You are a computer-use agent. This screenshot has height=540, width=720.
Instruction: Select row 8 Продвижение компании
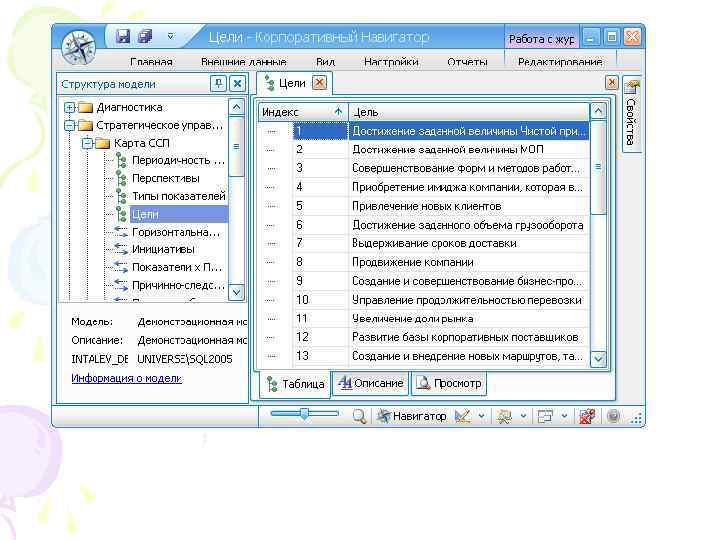[424, 262]
